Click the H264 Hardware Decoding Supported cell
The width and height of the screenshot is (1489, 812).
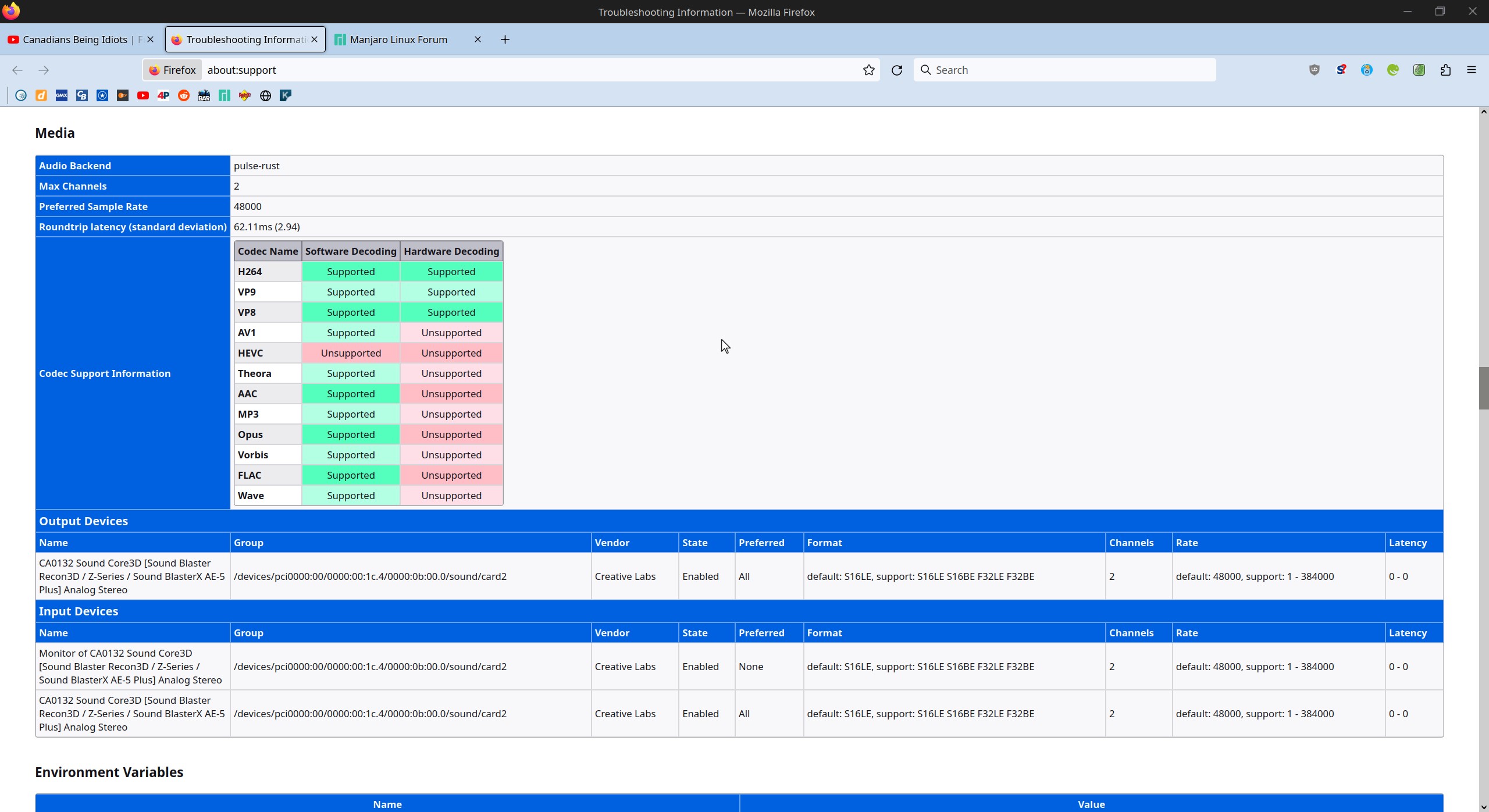451,271
